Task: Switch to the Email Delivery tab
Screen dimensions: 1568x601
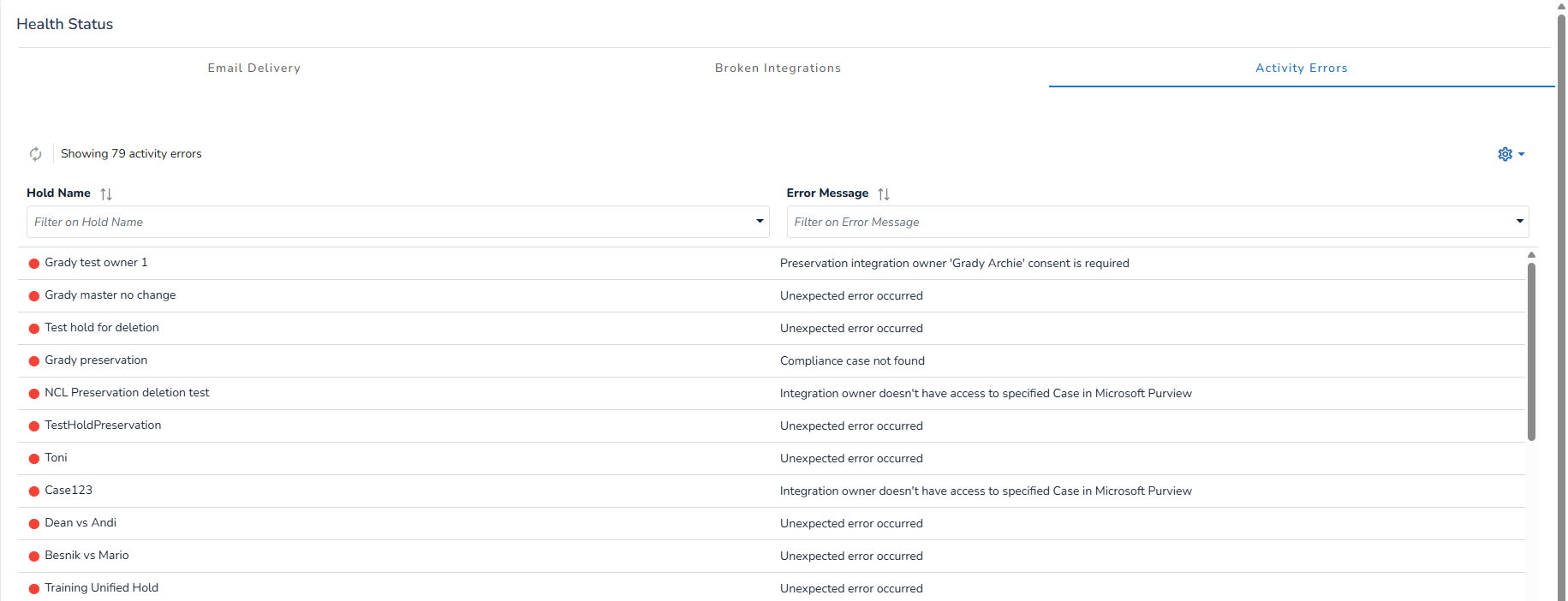Action: click(x=253, y=68)
